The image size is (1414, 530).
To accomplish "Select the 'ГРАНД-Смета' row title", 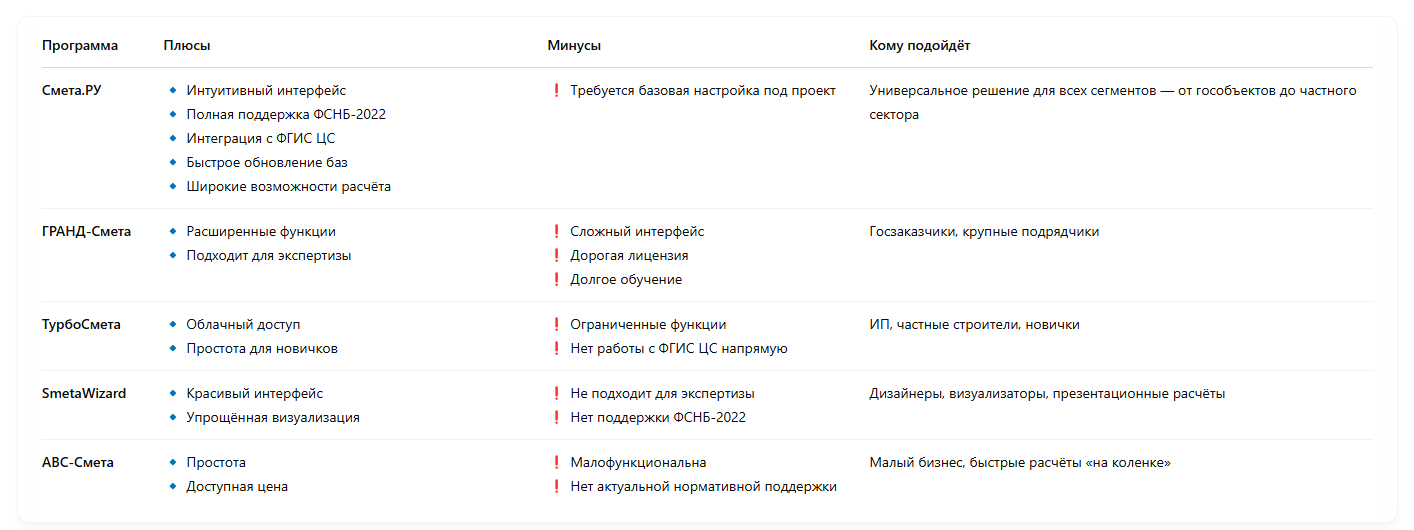I will [x=86, y=231].
